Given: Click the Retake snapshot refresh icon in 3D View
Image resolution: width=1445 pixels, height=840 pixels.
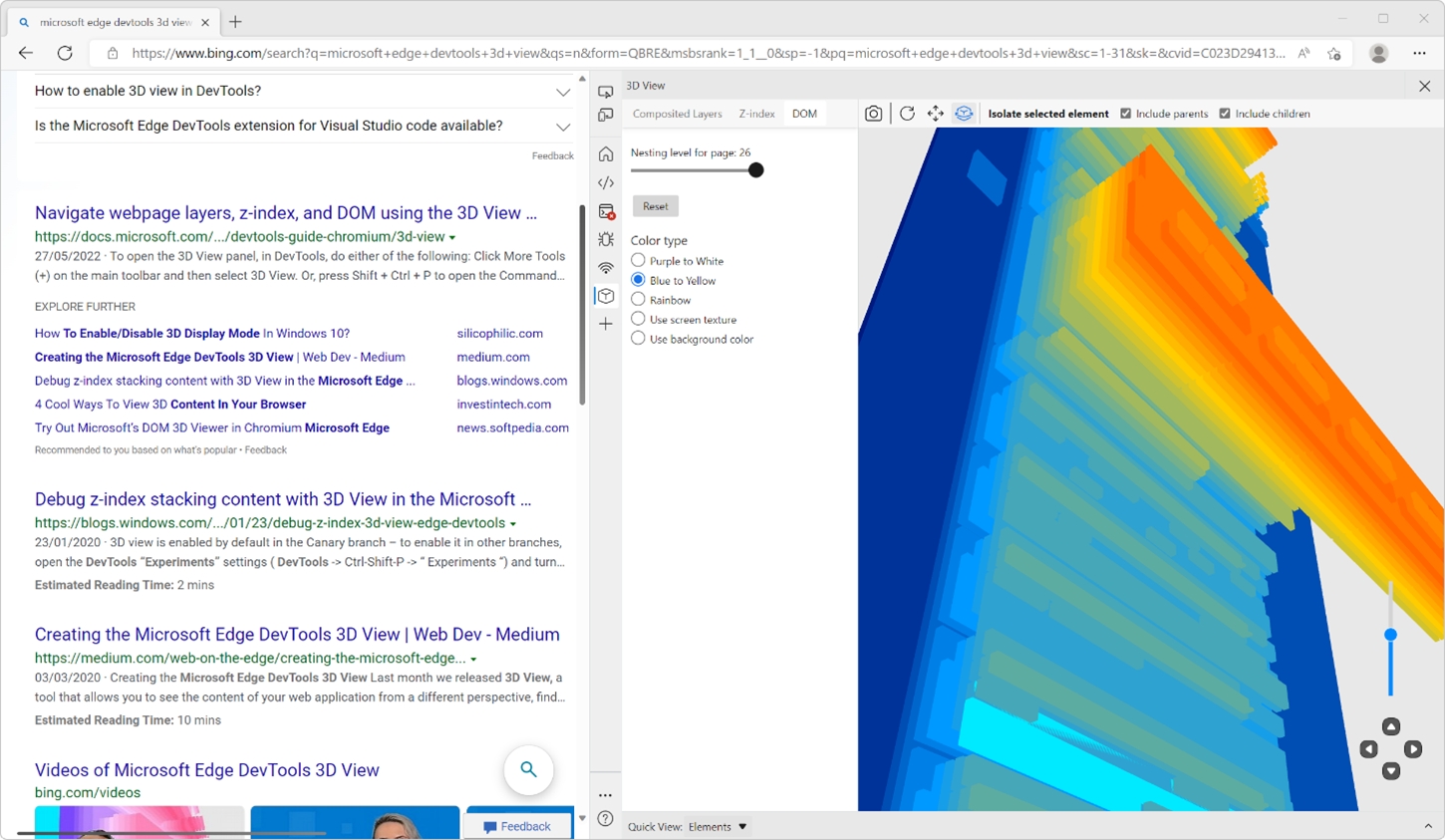Looking at the screenshot, I should pos(907,114).
